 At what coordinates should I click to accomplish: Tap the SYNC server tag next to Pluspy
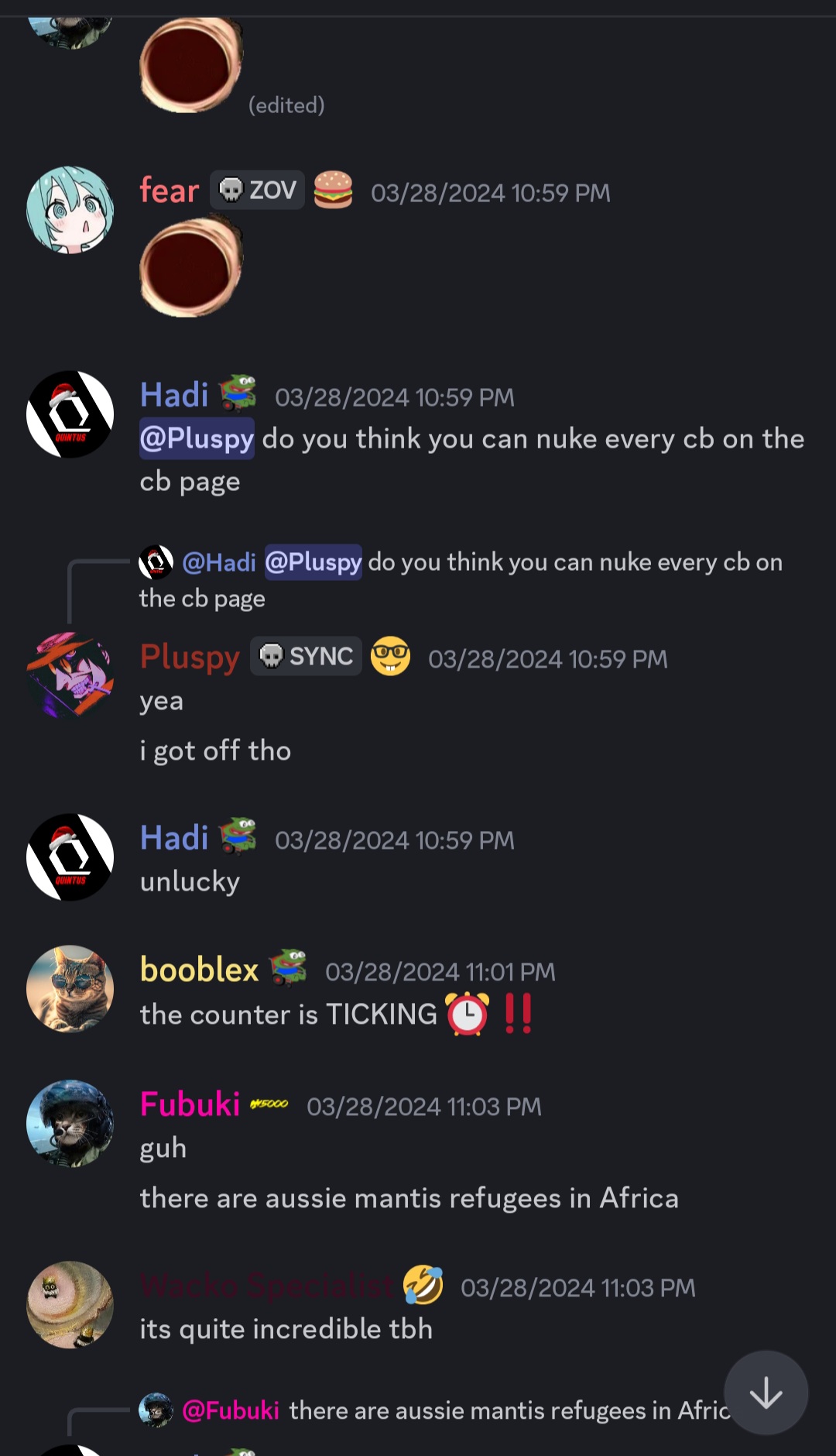(x=306, y=657)
